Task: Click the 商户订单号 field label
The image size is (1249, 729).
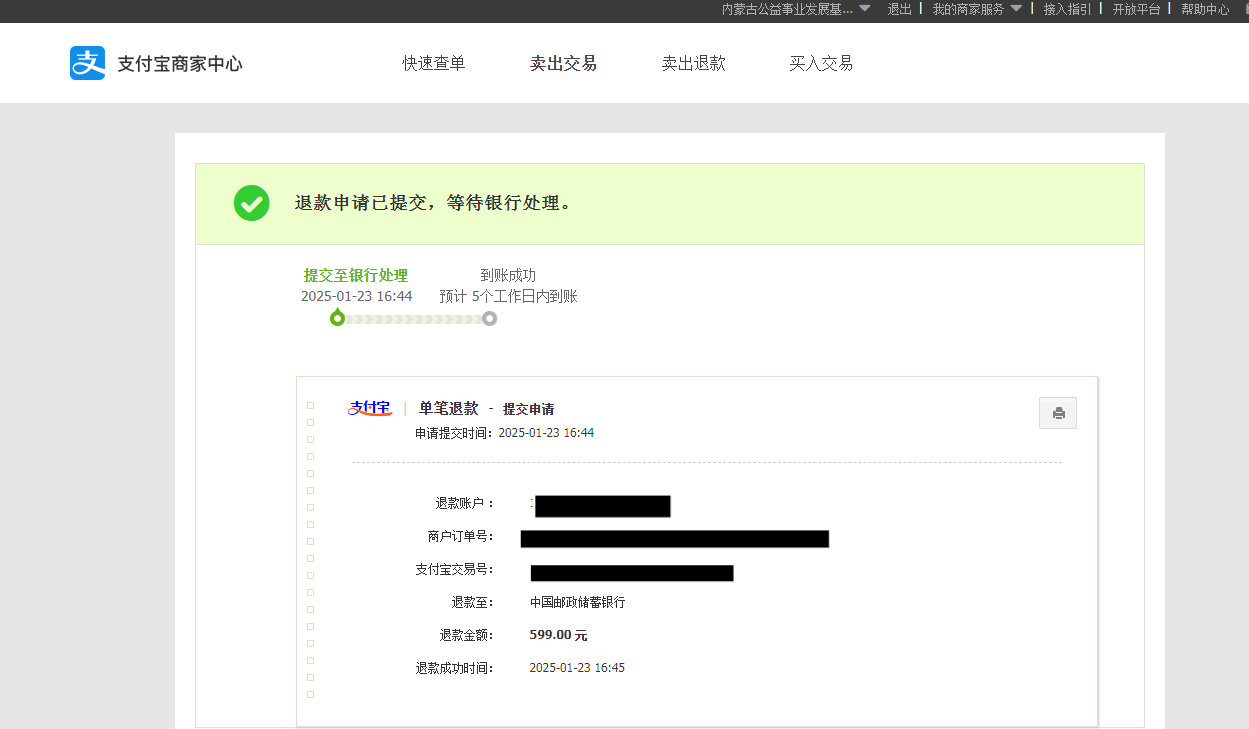Action: pos(460,537)
